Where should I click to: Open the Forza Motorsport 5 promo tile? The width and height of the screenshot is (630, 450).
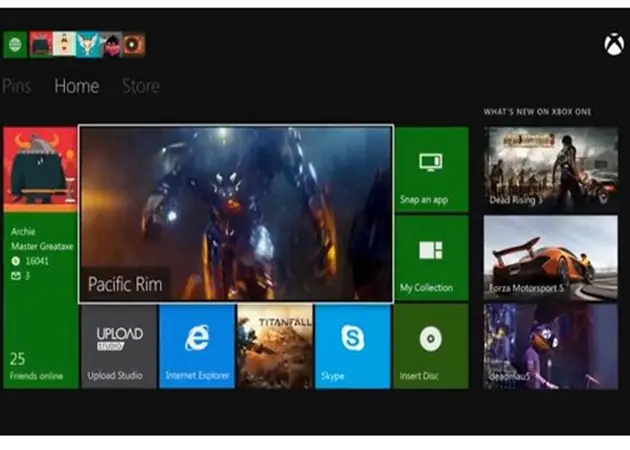(x=550, y=258)
